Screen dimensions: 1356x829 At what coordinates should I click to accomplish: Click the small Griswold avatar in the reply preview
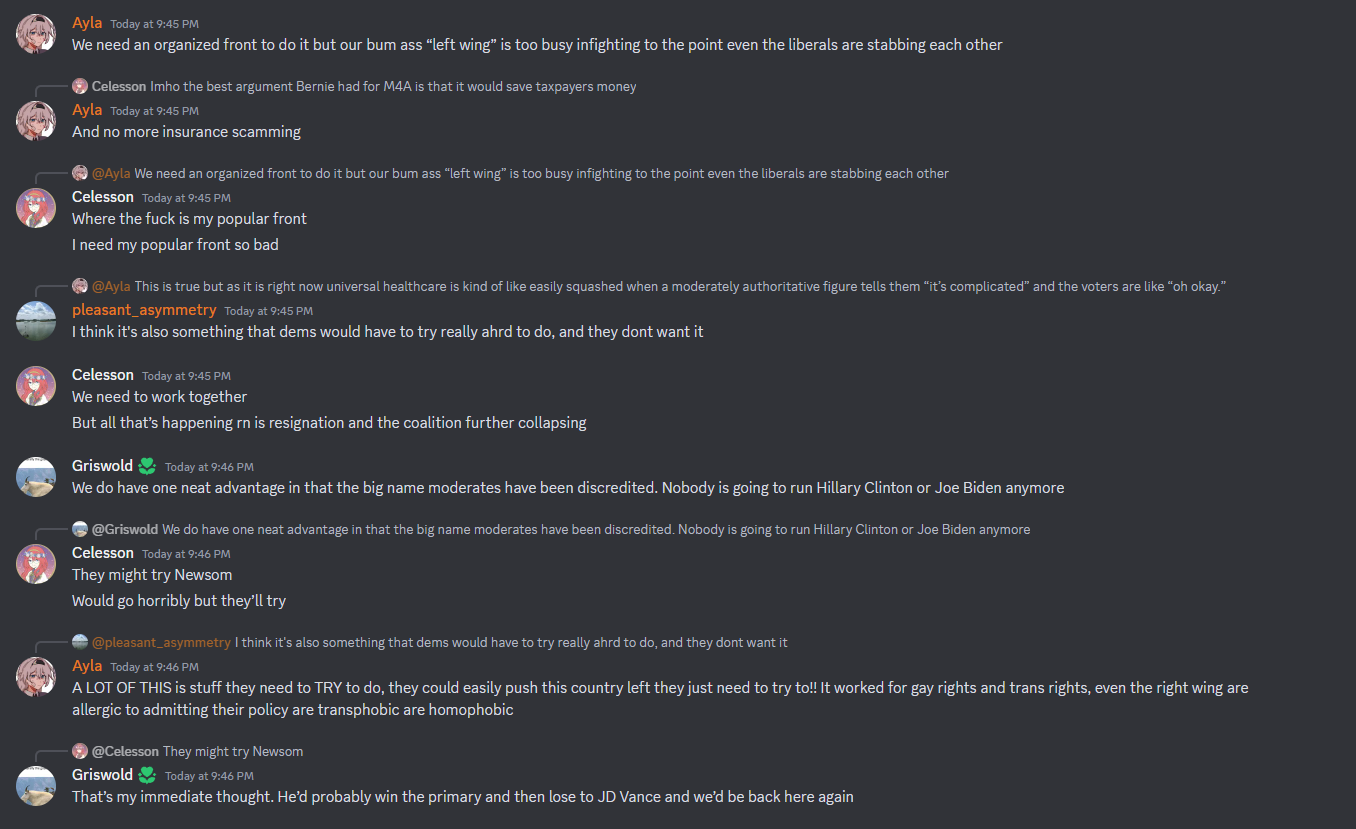pyautogui.click(x=80, y=529)
